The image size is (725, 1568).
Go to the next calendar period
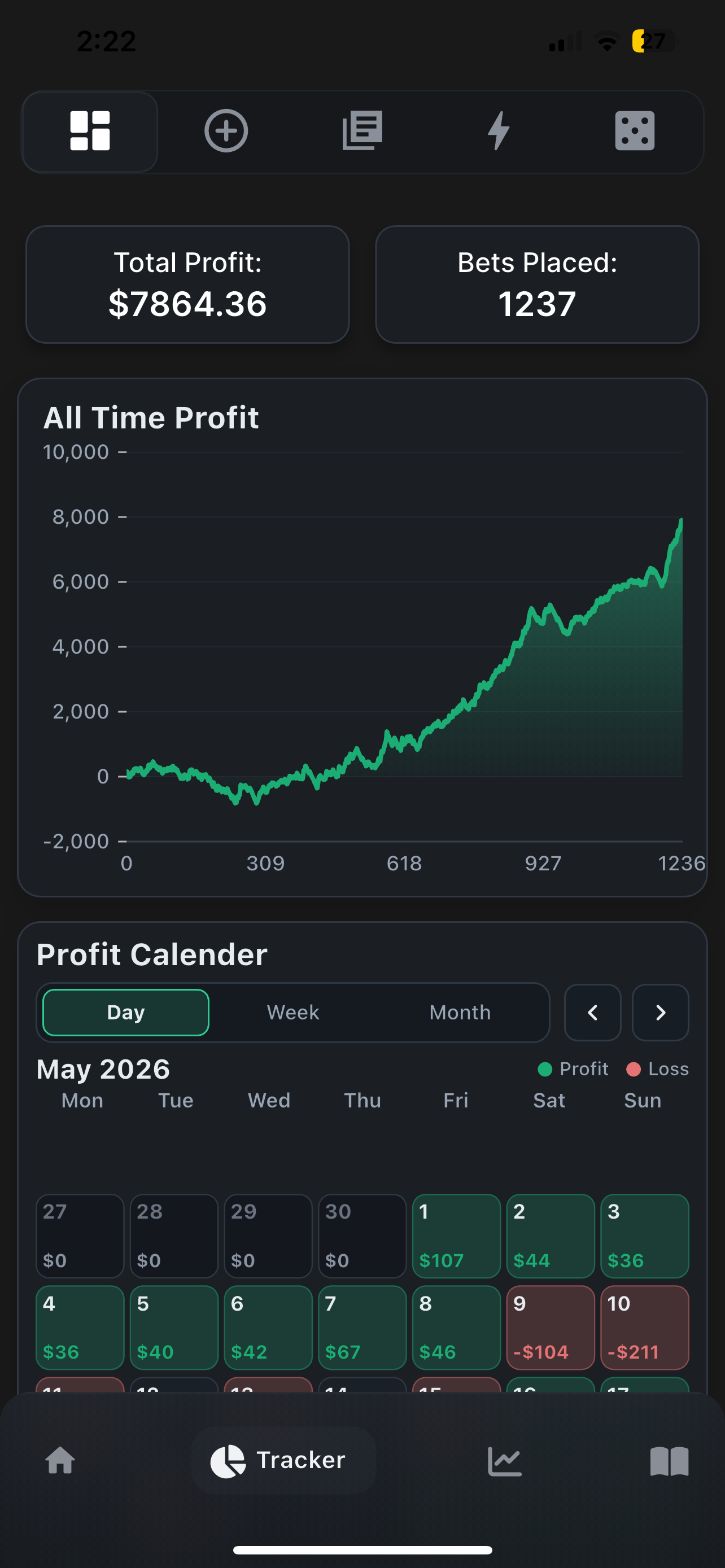(661, 1012)
